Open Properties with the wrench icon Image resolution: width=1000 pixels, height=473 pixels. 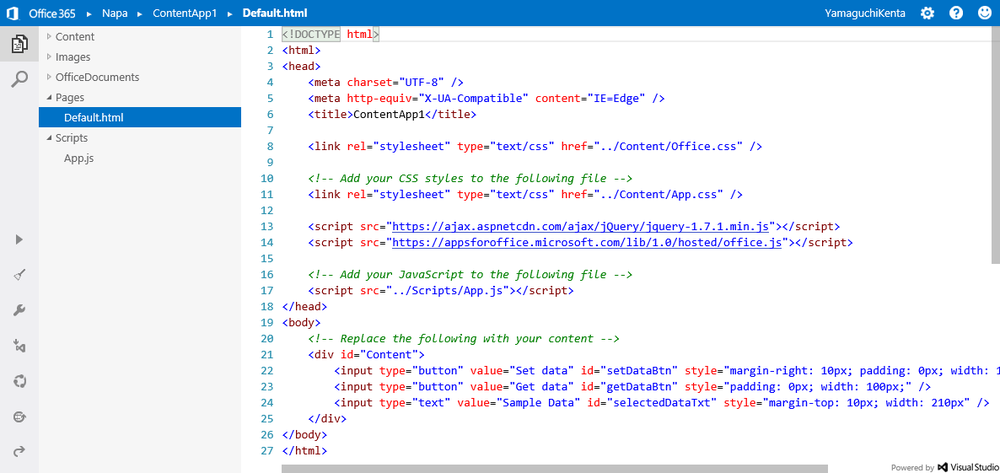pos(19,310)
